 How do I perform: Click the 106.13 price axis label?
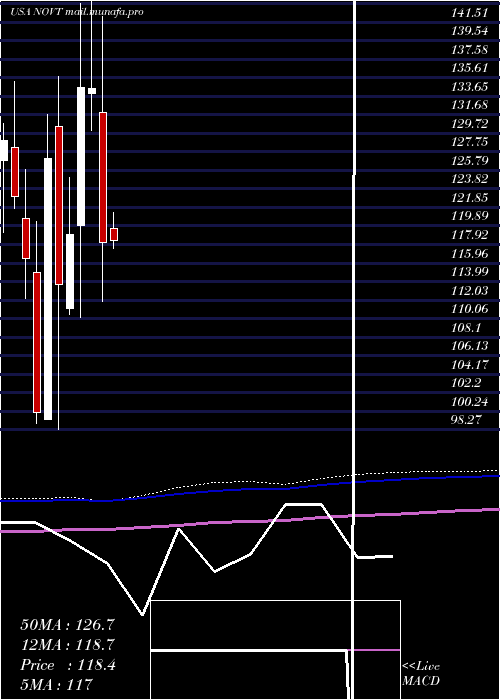click(x=470, y=346)
